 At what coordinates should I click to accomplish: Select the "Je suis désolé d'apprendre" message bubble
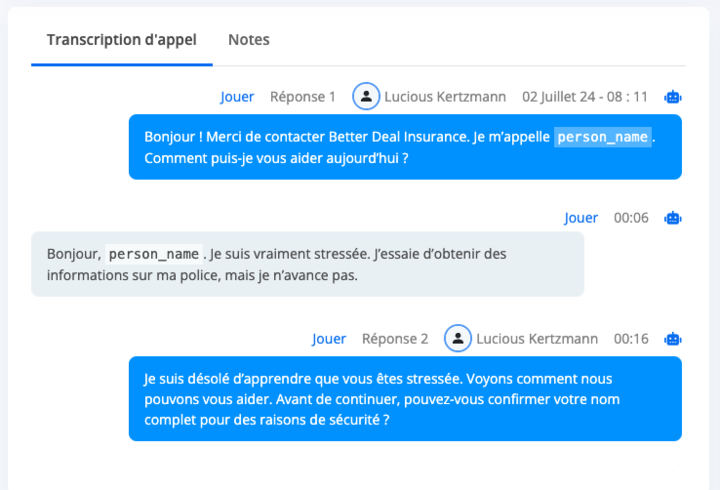click(405, 399)
